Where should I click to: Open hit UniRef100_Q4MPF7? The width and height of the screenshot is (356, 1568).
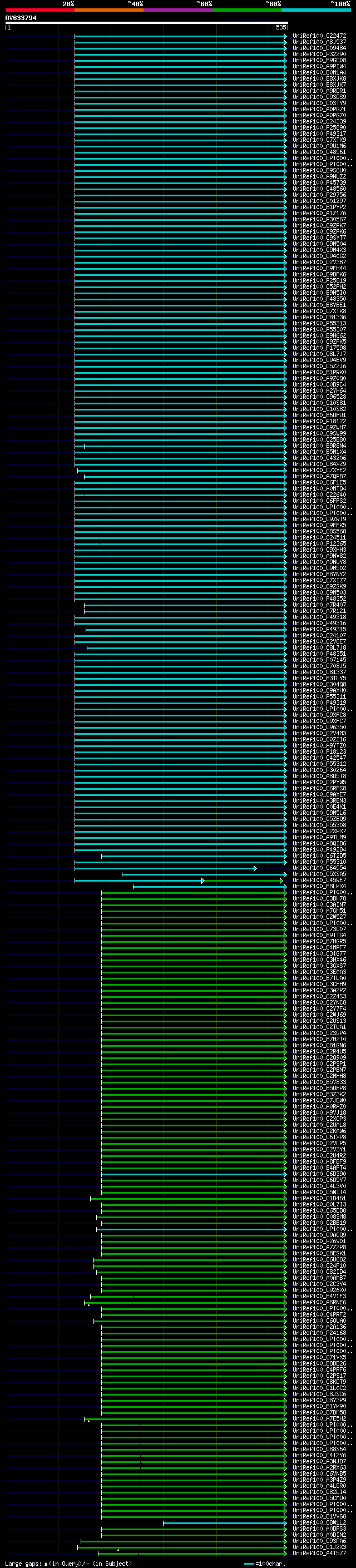(319, 948)
